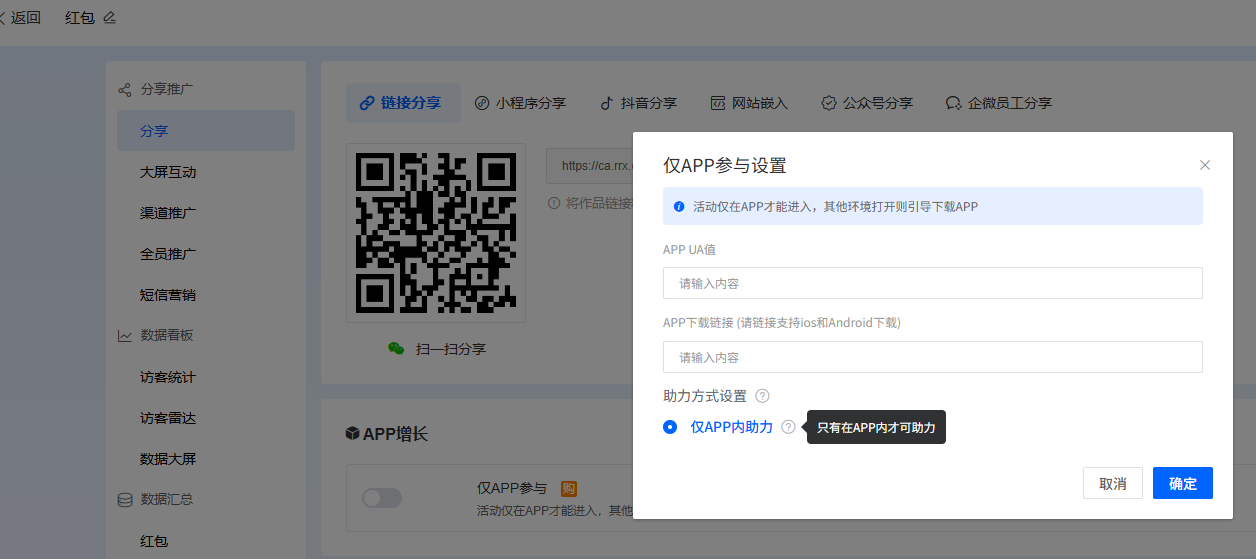1256x559 pixels.
Task: Select the 仅APP内助力 radio button
Action: [670, 427]
